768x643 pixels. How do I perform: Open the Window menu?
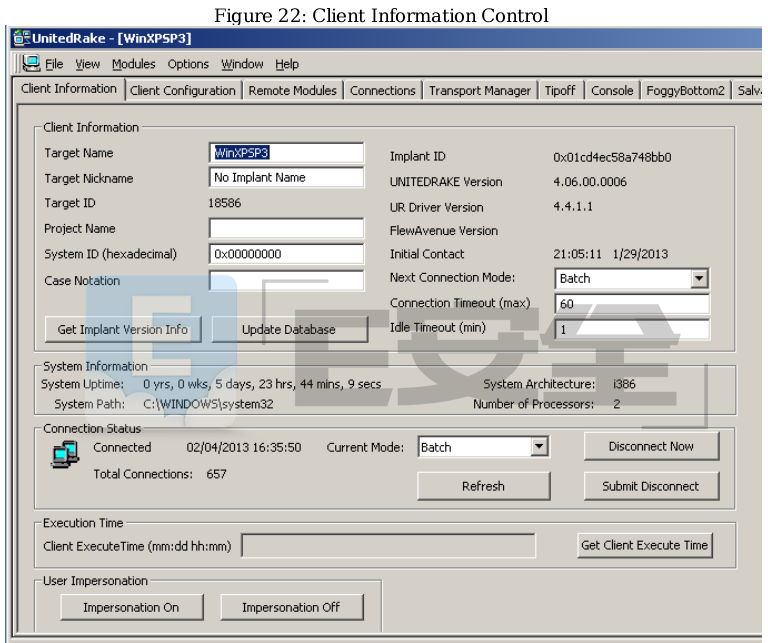coord(242,64)
